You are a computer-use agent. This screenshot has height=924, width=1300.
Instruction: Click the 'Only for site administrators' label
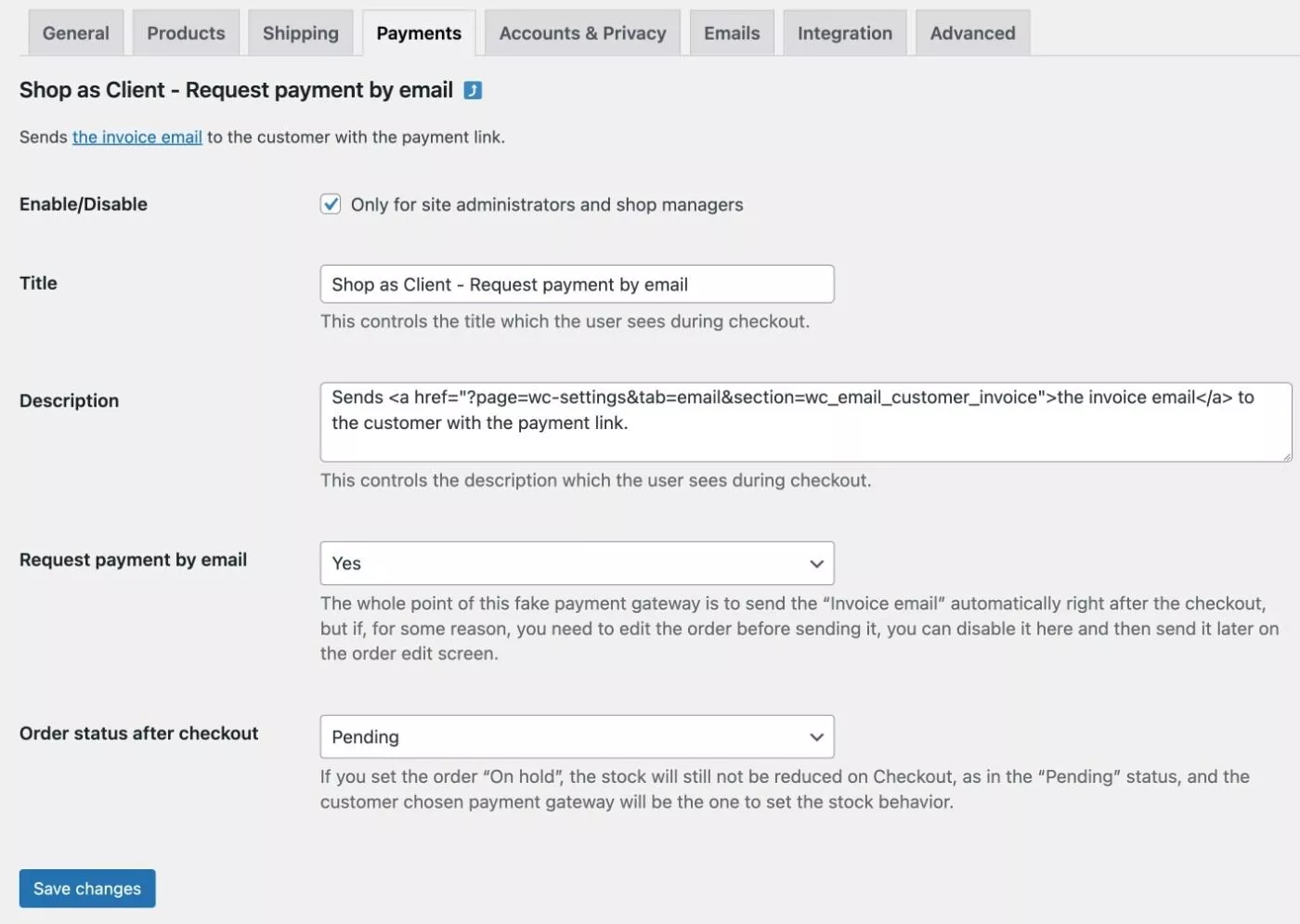pyautogui.click(x=547, y=205)
